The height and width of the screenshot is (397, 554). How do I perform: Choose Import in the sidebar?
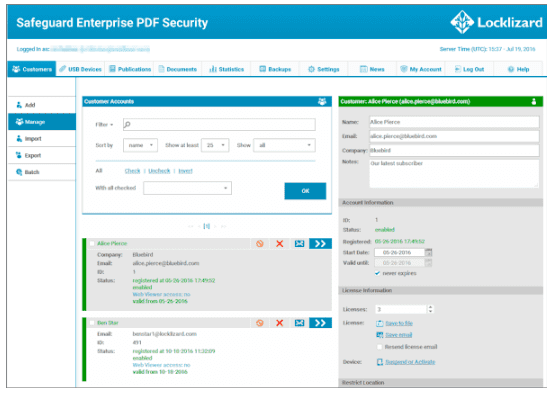click(42, 138)
